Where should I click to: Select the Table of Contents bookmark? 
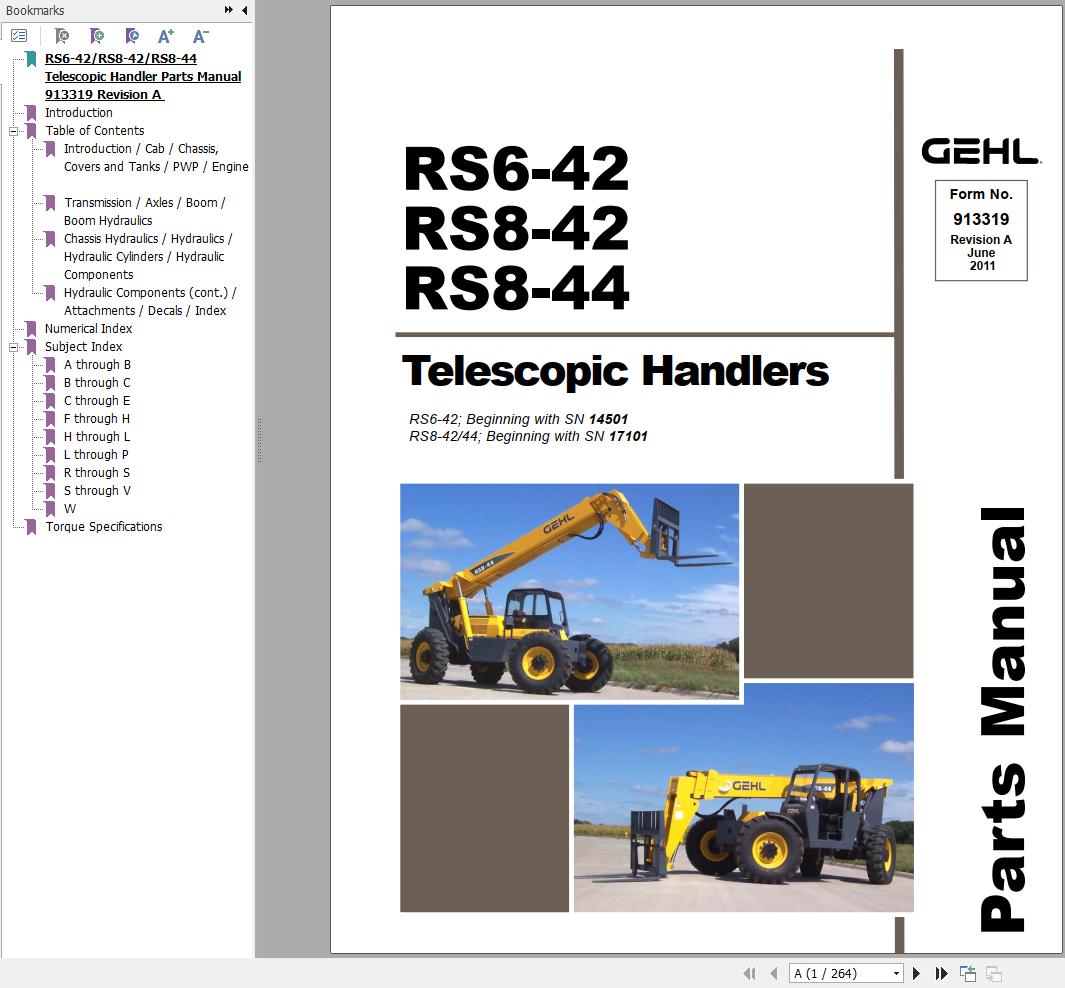94,130
